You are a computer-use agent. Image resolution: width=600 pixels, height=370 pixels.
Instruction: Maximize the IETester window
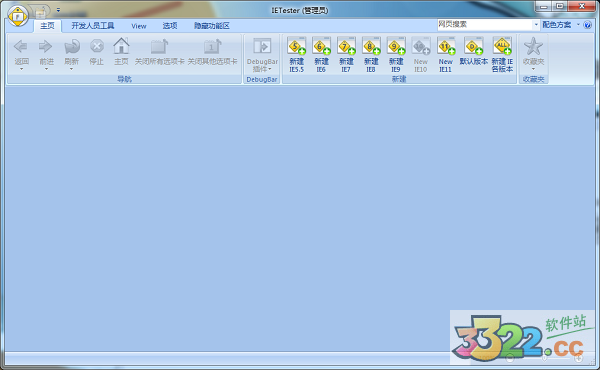(x=560, y=6)
